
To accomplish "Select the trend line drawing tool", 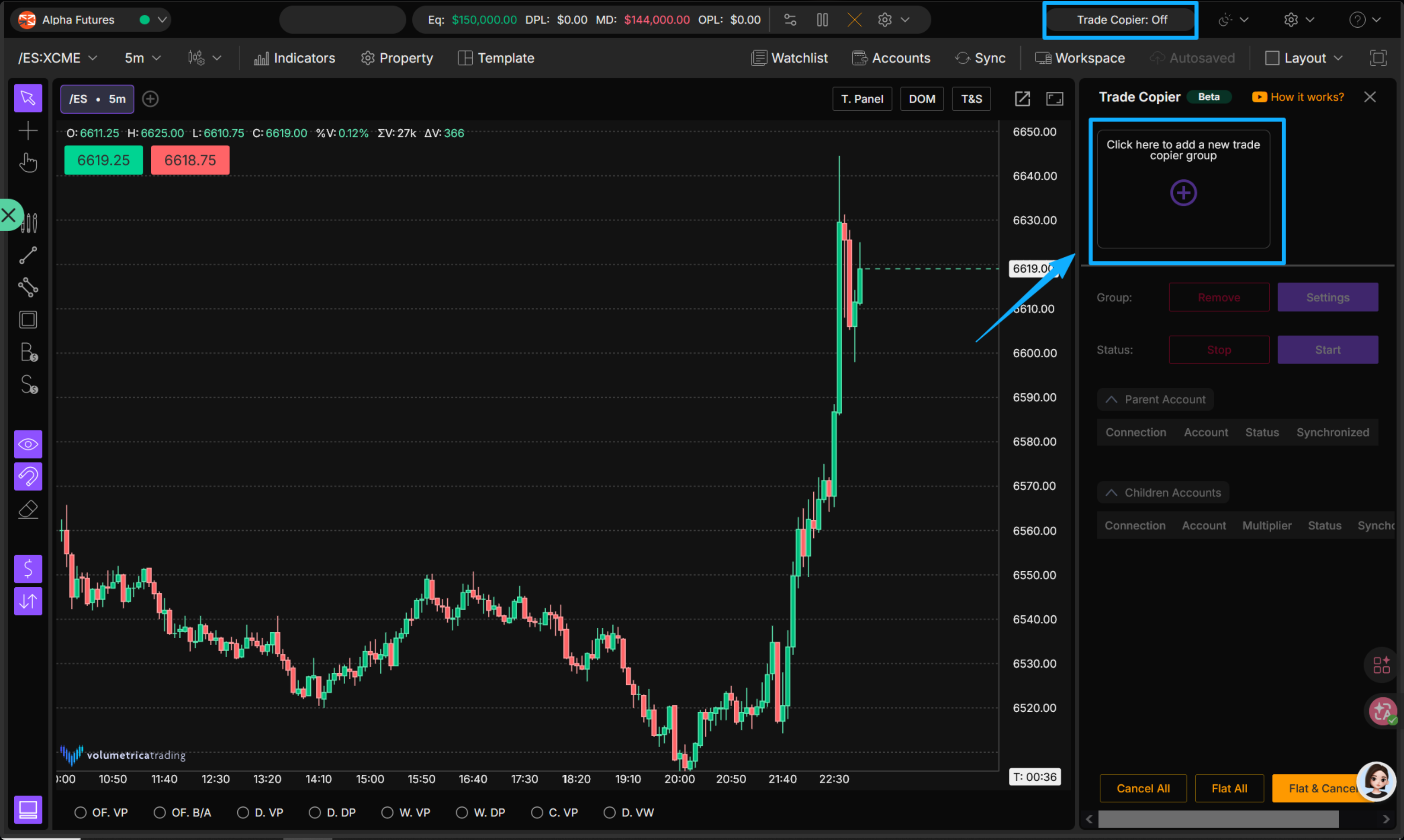I will (28, 255).
